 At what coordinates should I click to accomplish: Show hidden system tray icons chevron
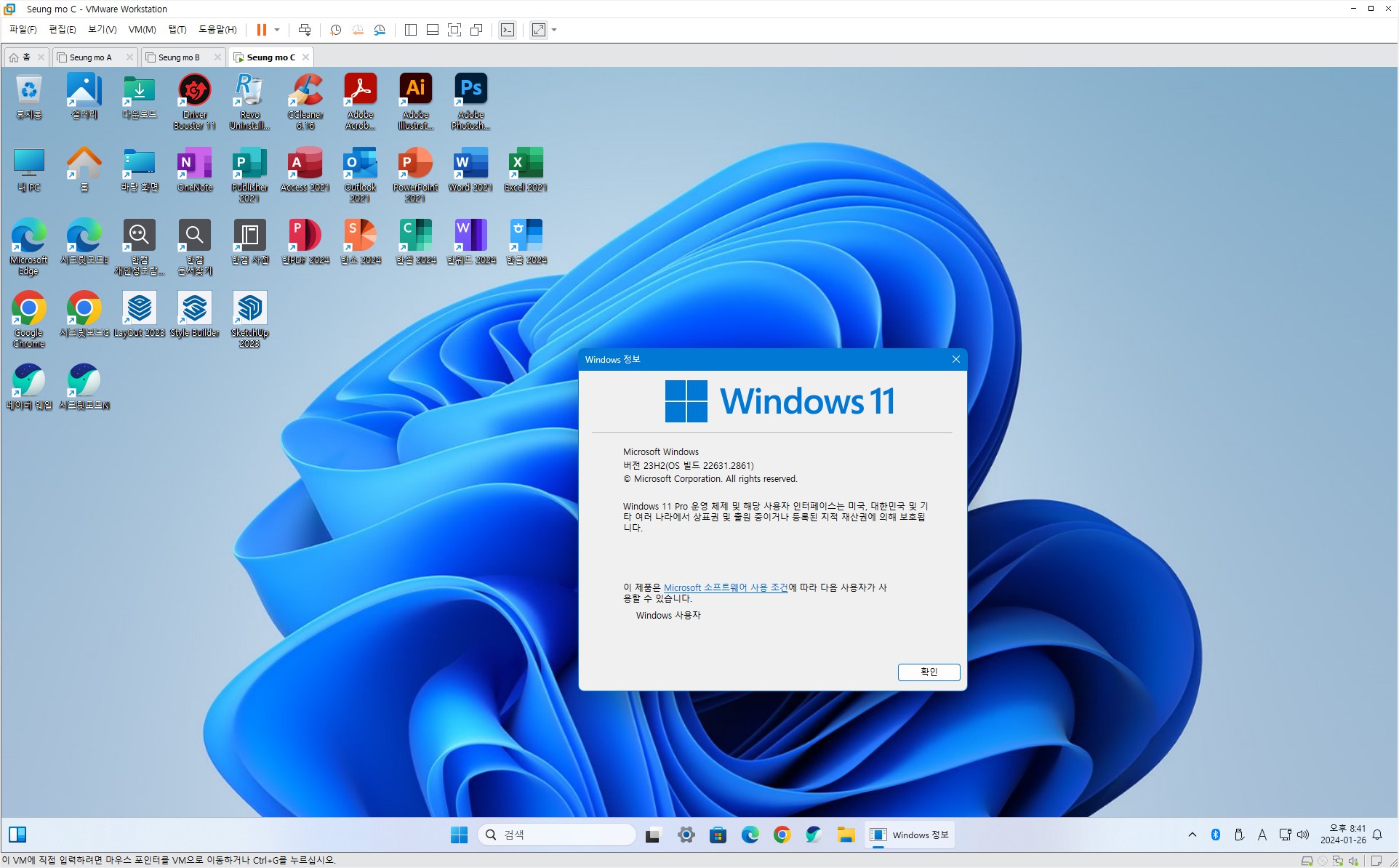pyautogui.click(x=1192, y=835)
